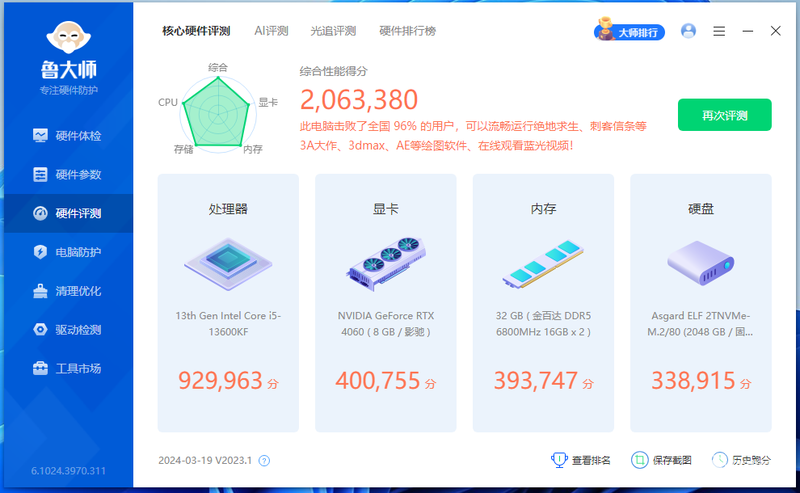Click the broom icon beside 清理优化
The width and height of the screenshot is (800, 493).
pos(40,291)
